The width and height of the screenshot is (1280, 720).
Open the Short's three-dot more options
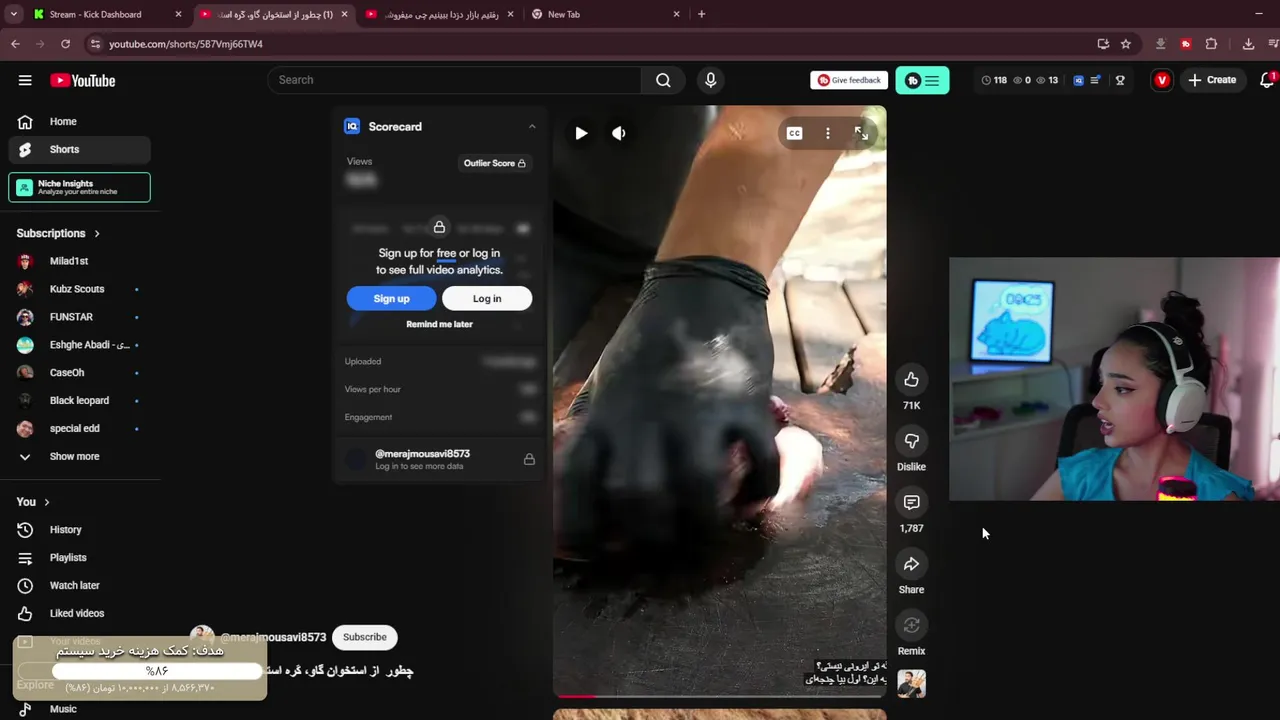[827, 133]
